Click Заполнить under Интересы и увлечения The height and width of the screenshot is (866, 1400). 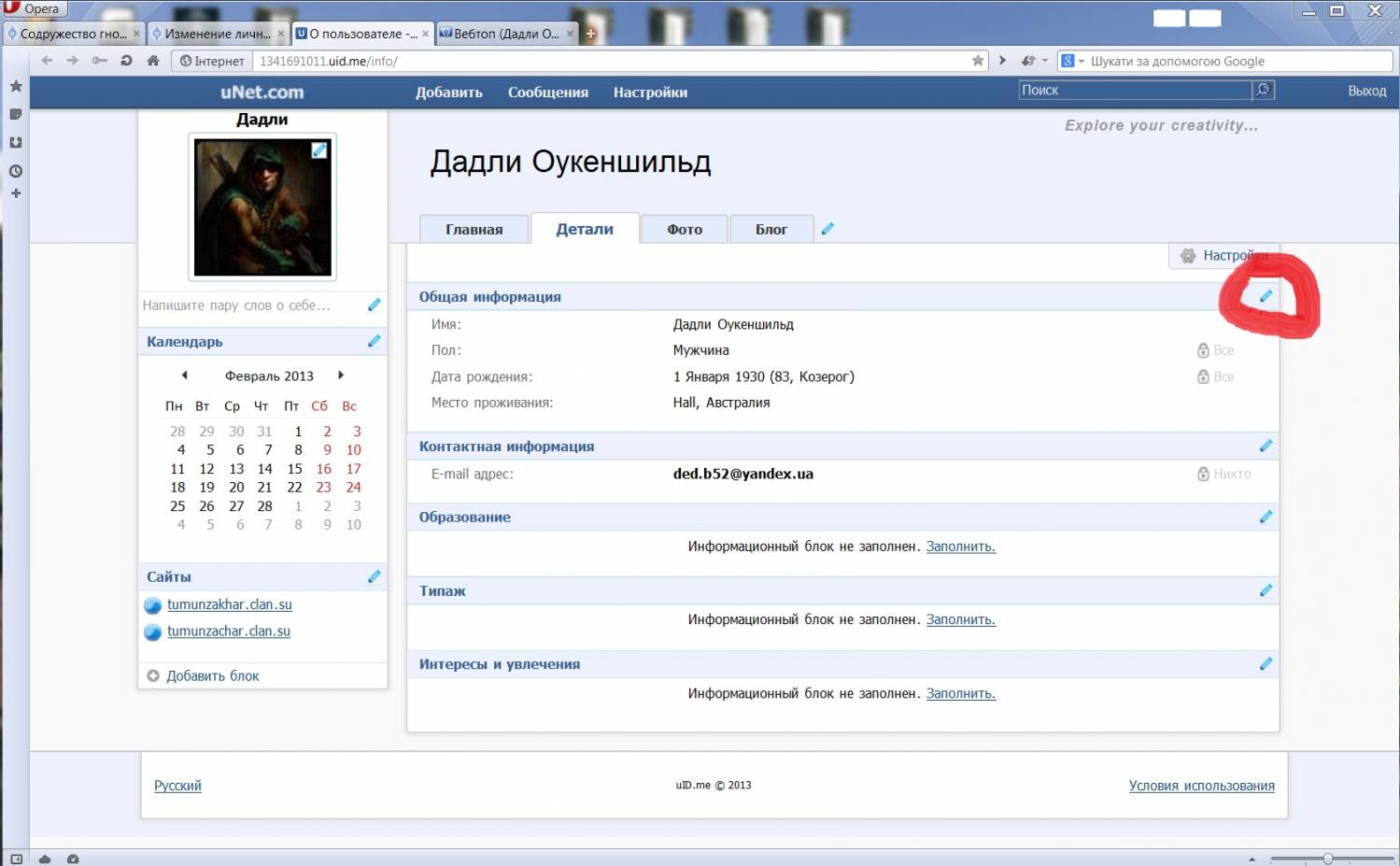[x=961, y=693]
